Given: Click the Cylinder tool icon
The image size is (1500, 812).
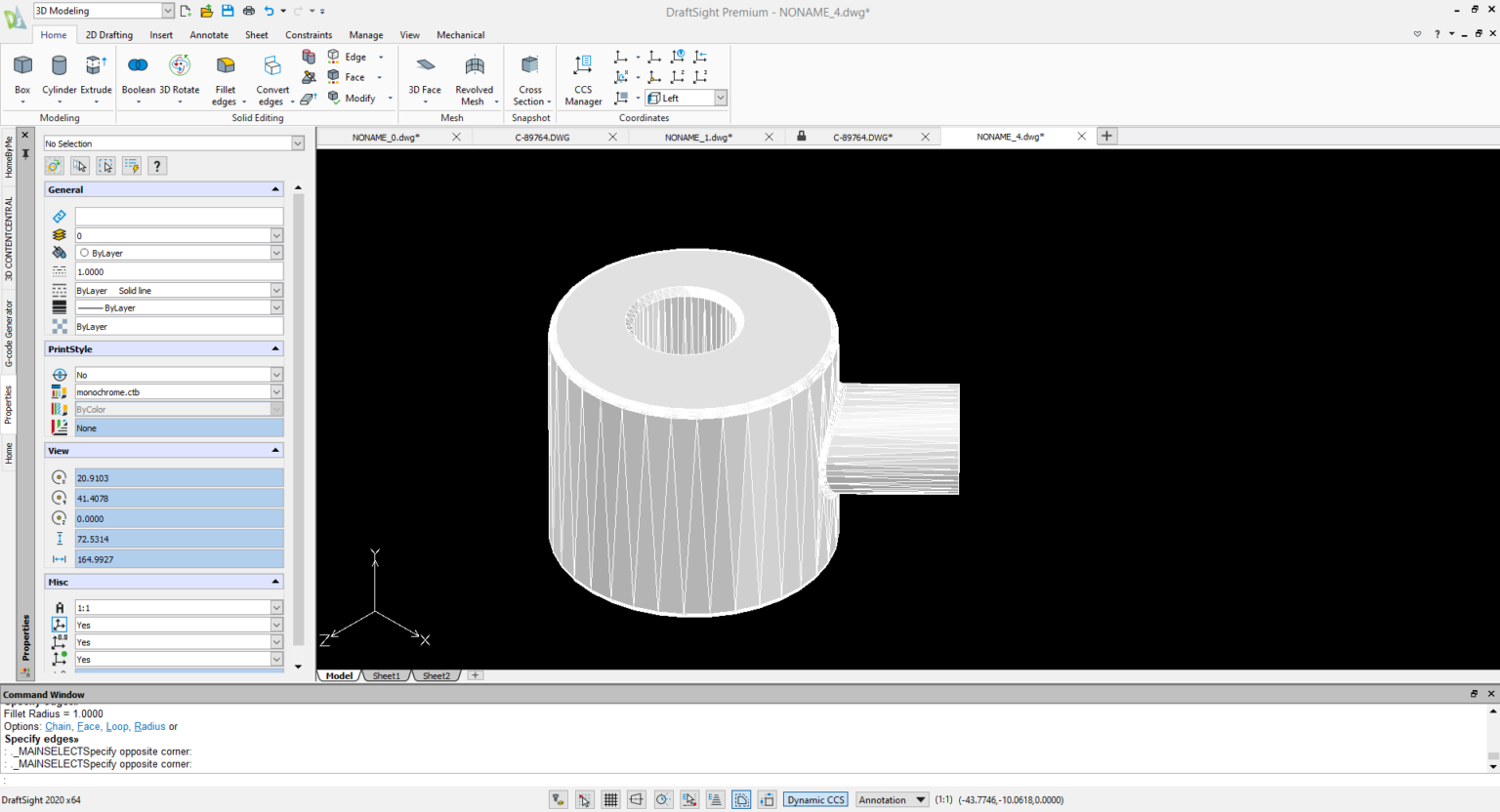Looking at the screenshot, I should (x=59, y=66).
